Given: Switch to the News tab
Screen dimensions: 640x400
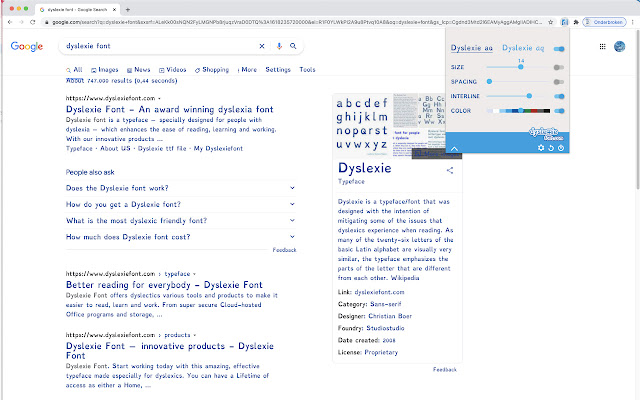Looking at the screenshot, I should click(138, 70).
